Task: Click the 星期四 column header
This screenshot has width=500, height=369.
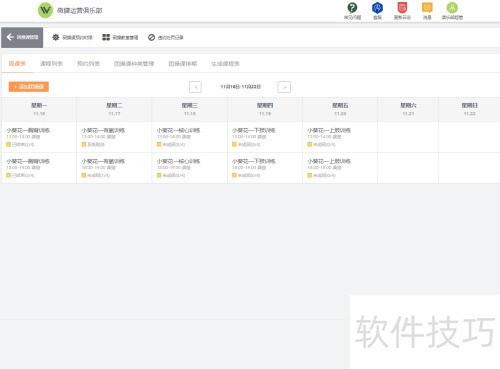Action: click(265, 109)
